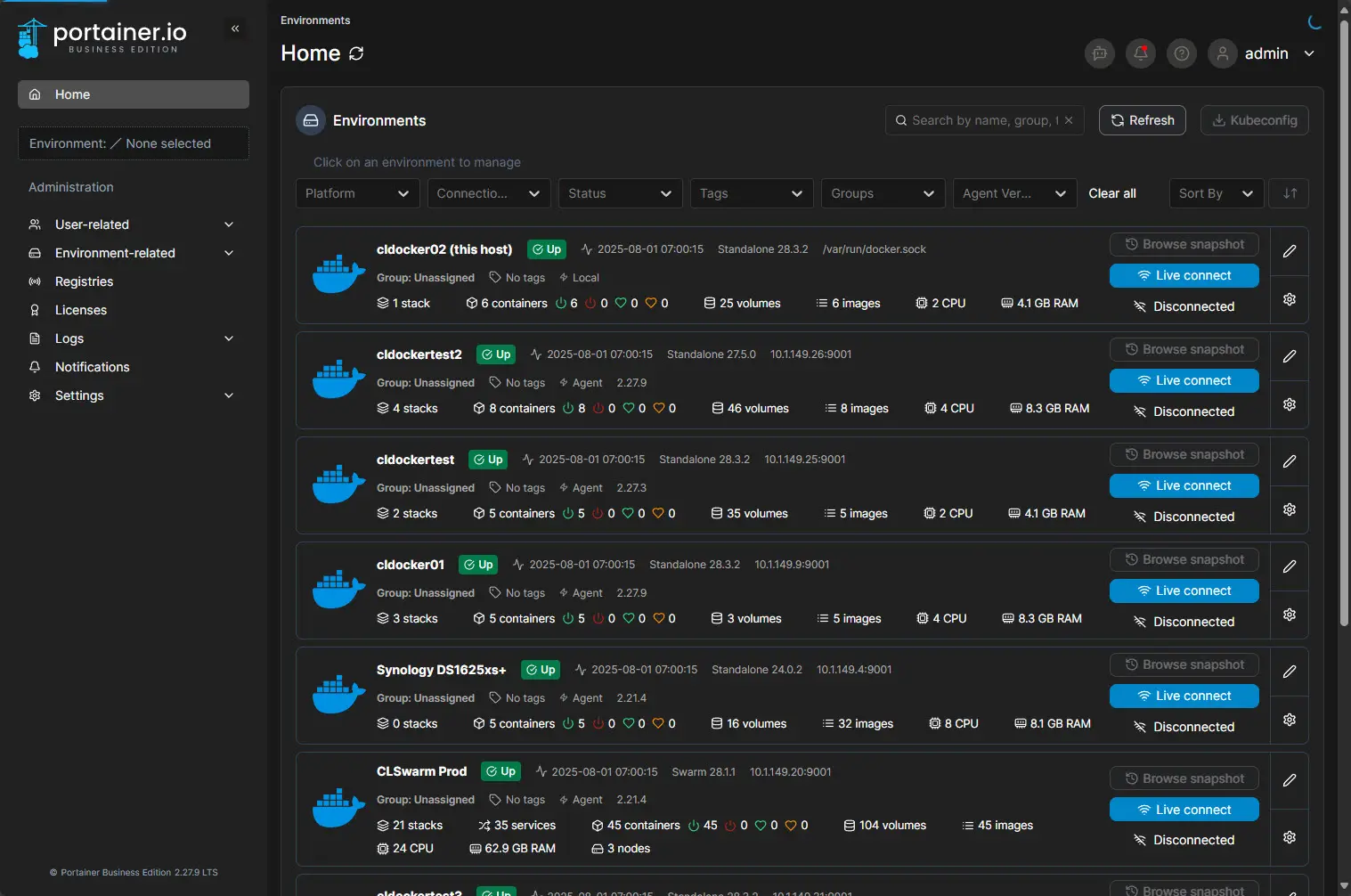Edit the cldockertest environment with pencil icon
Image resolution: width=1351 pixels, height=896 pixels.
(x=1290, y=461)
